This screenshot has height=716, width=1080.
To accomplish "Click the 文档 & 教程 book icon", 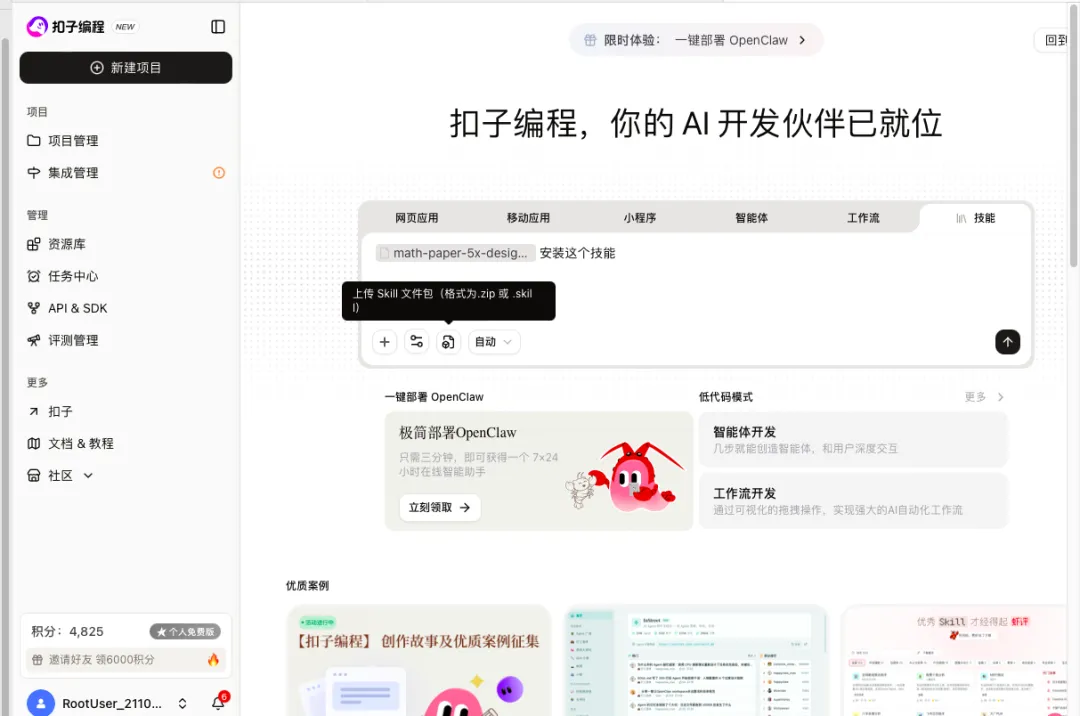I will (x=34, y=443).
